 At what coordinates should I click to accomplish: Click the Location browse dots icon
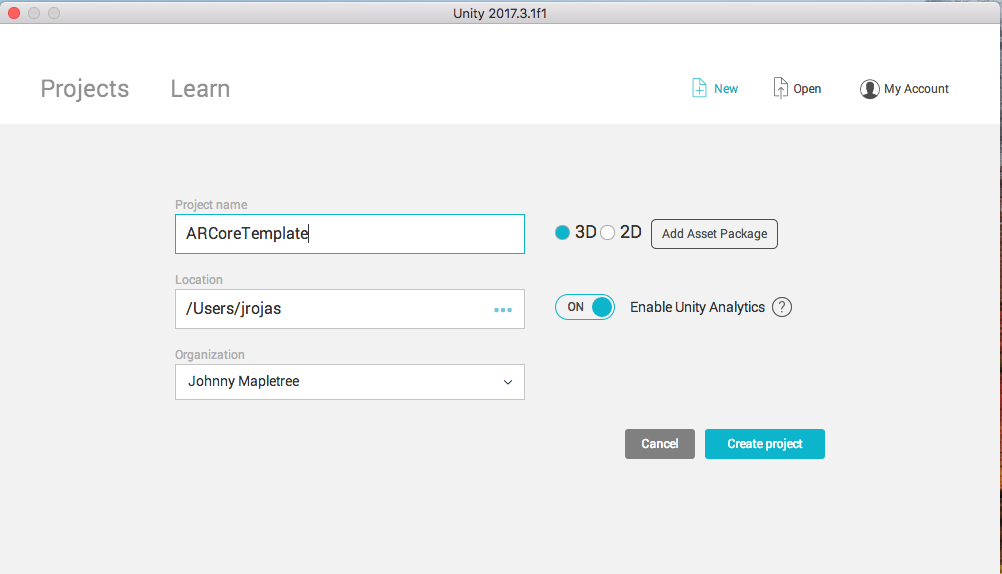(x=503, y=310)
